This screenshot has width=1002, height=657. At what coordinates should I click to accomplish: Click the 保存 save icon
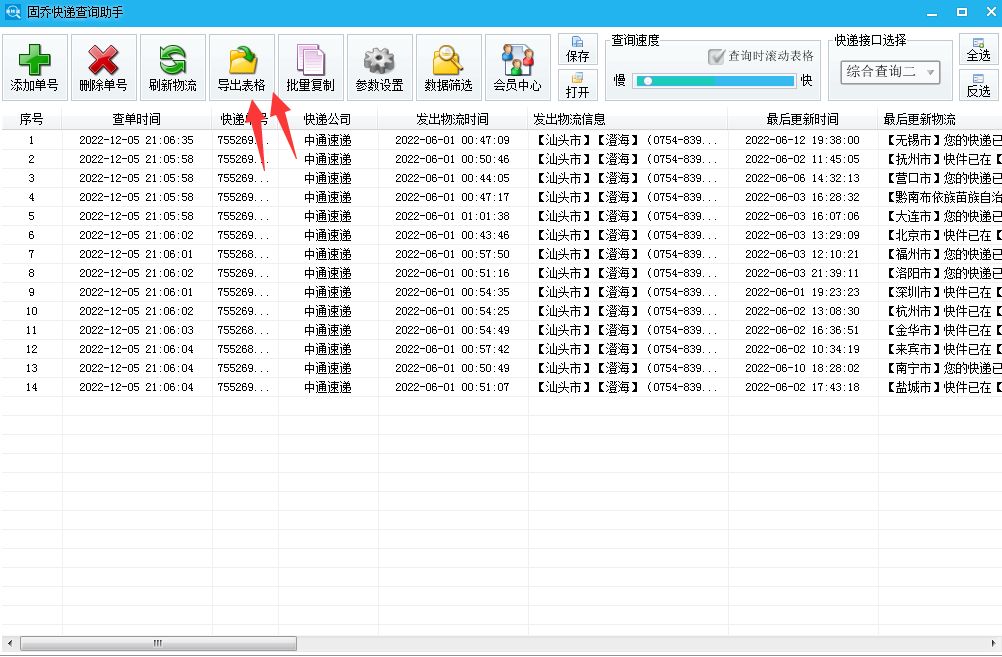tap(578, 48)
